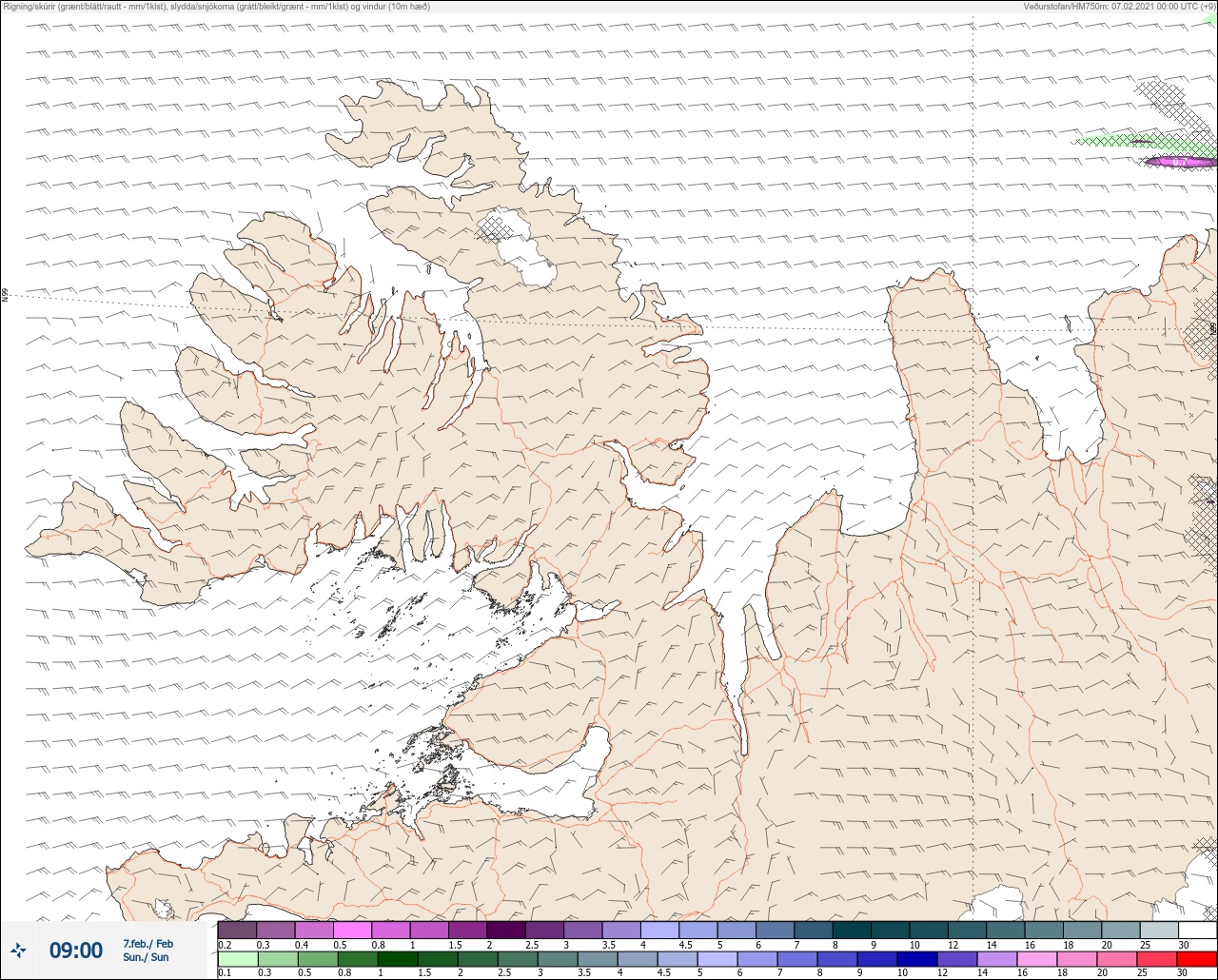
Task: Select the bright red final swatch on lower scale
Action: click(x=1196, y=959)
